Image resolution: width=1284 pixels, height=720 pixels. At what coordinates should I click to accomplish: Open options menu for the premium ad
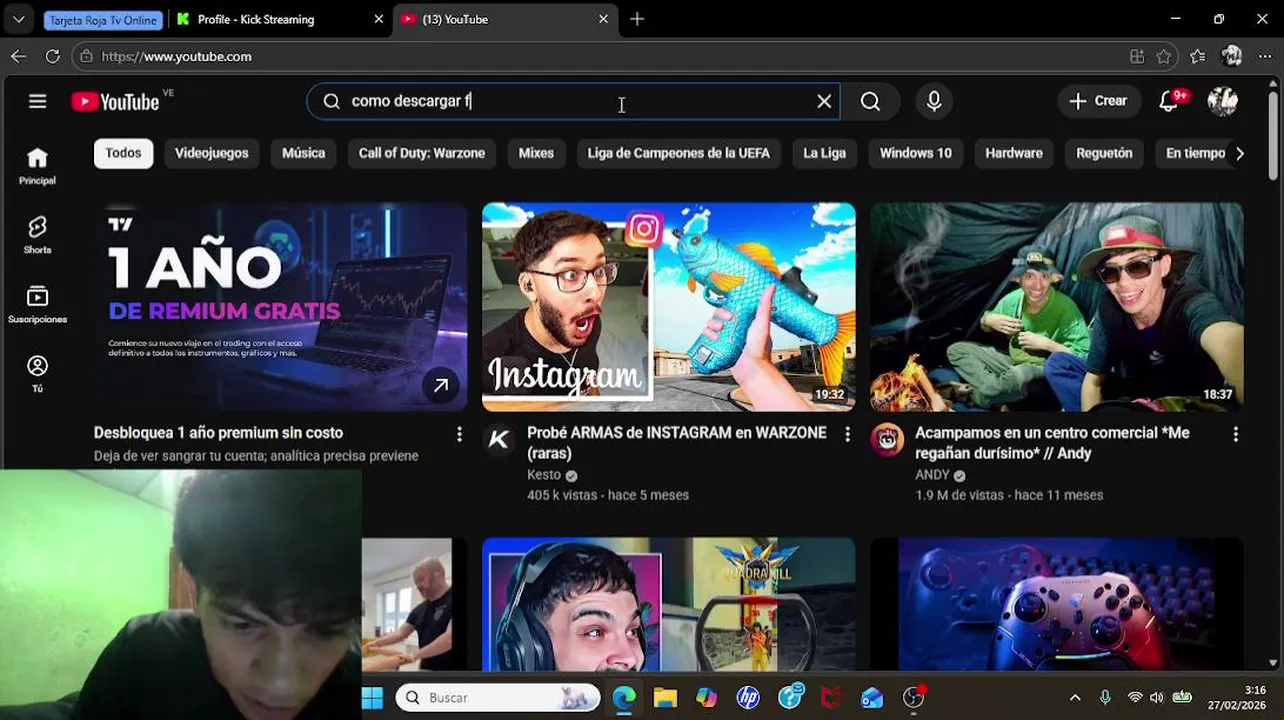[459, 434]
